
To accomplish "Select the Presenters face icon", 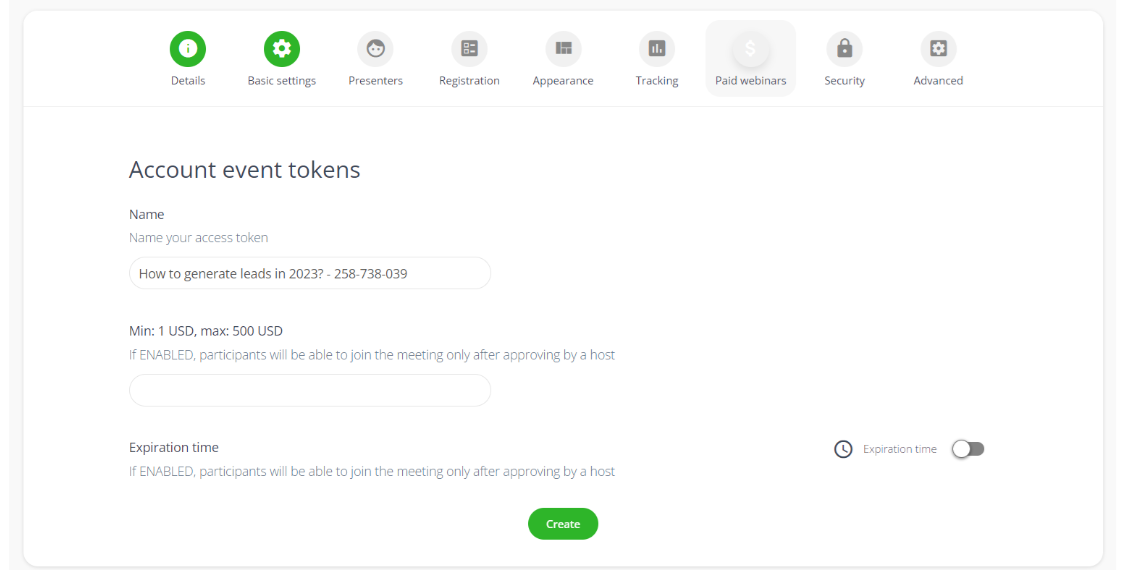I will click(375, 48).
